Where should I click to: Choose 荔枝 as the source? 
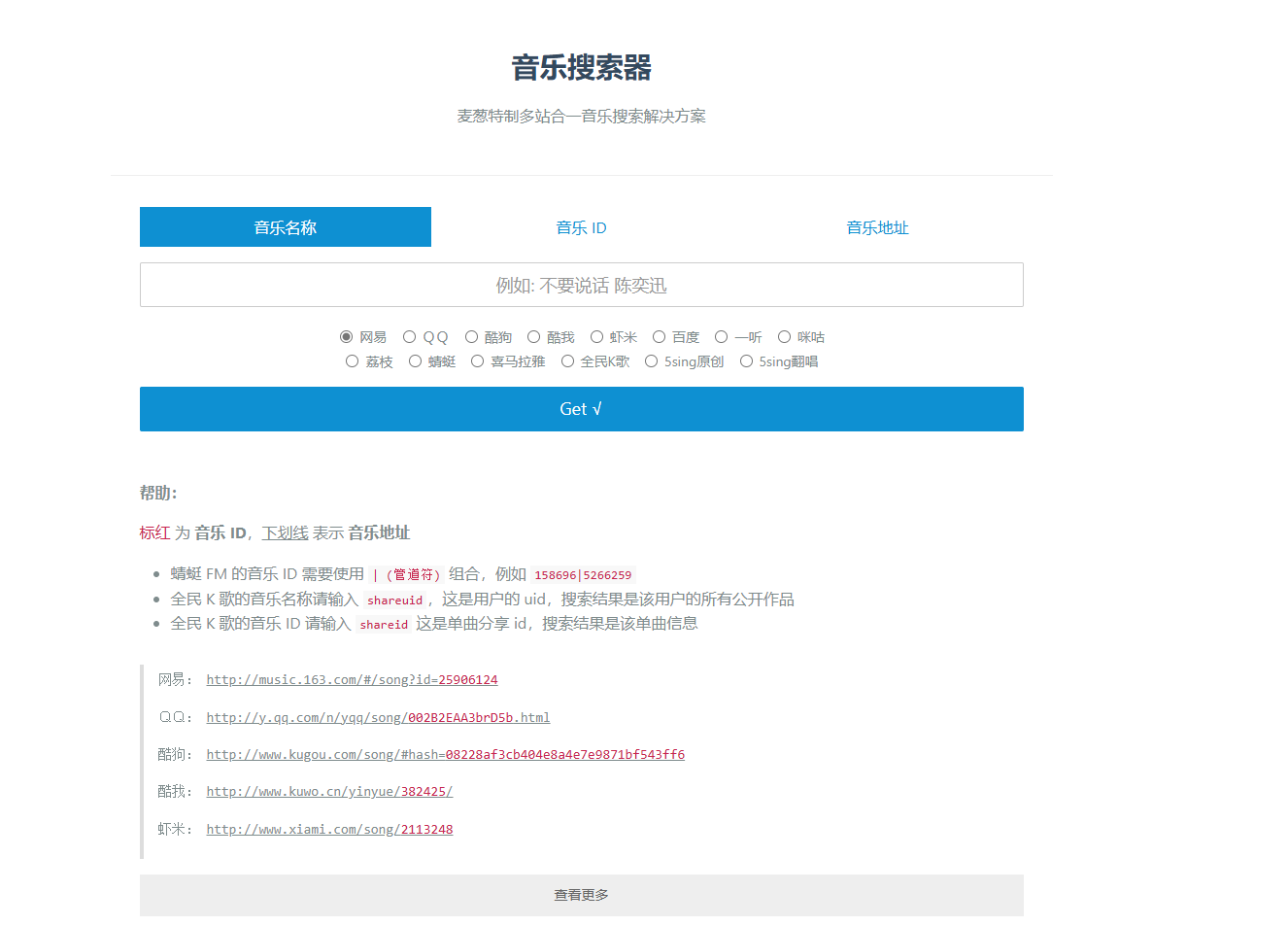point(352,361)
